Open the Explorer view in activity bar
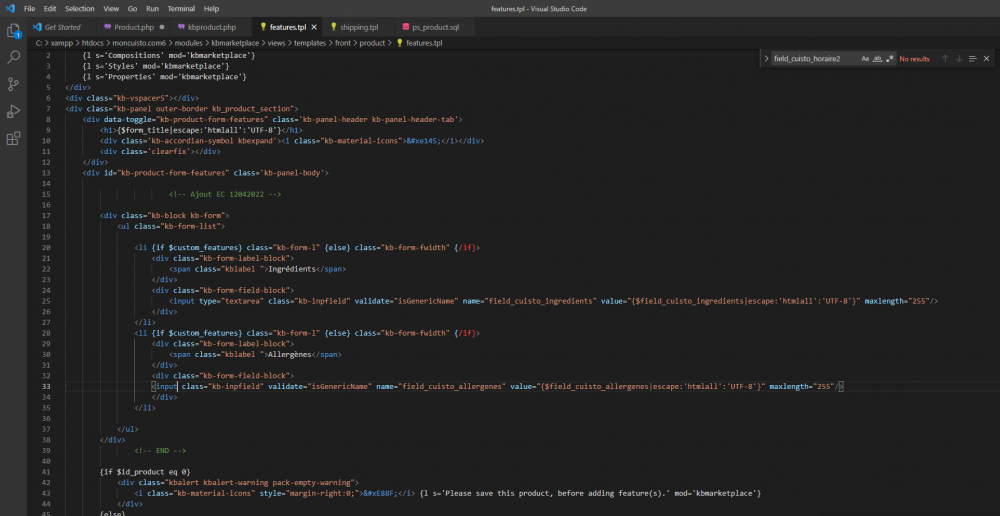 click(x=14, y=32)
